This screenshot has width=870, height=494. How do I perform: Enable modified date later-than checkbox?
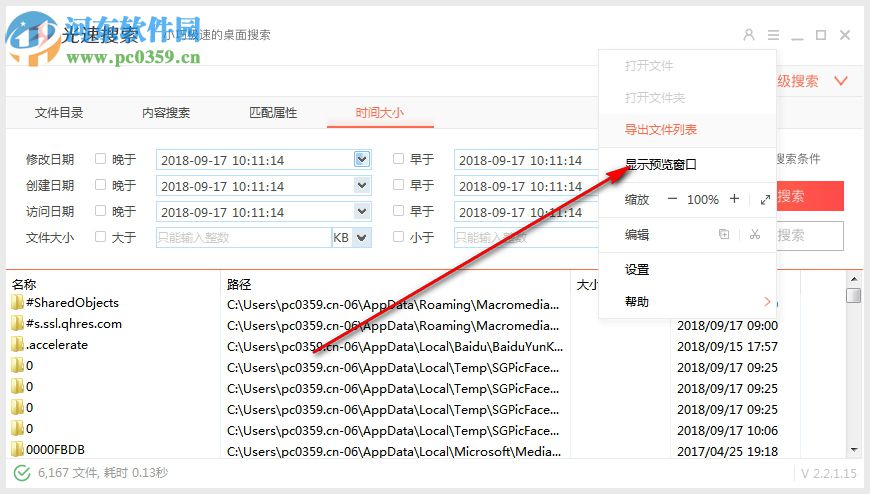(x=100, y=159)
